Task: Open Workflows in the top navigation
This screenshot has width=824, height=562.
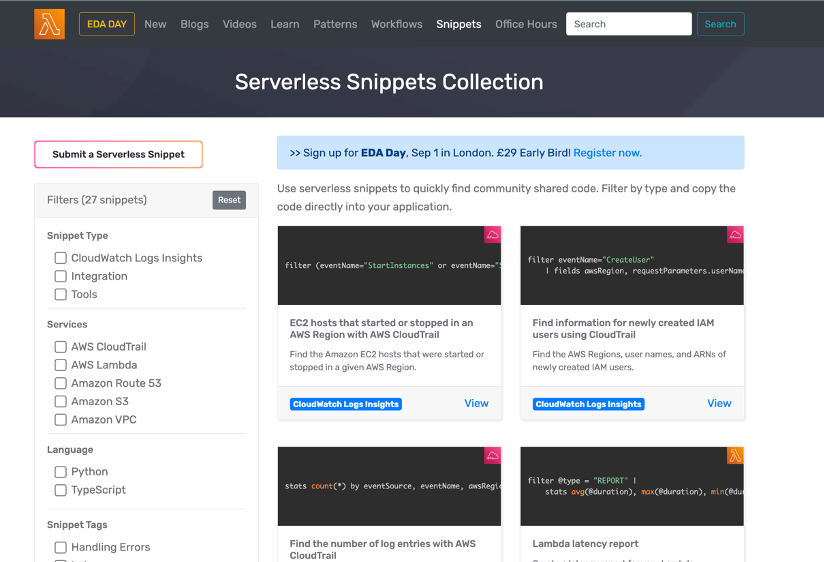Action: pyautogui.click(x=397, y=24)
